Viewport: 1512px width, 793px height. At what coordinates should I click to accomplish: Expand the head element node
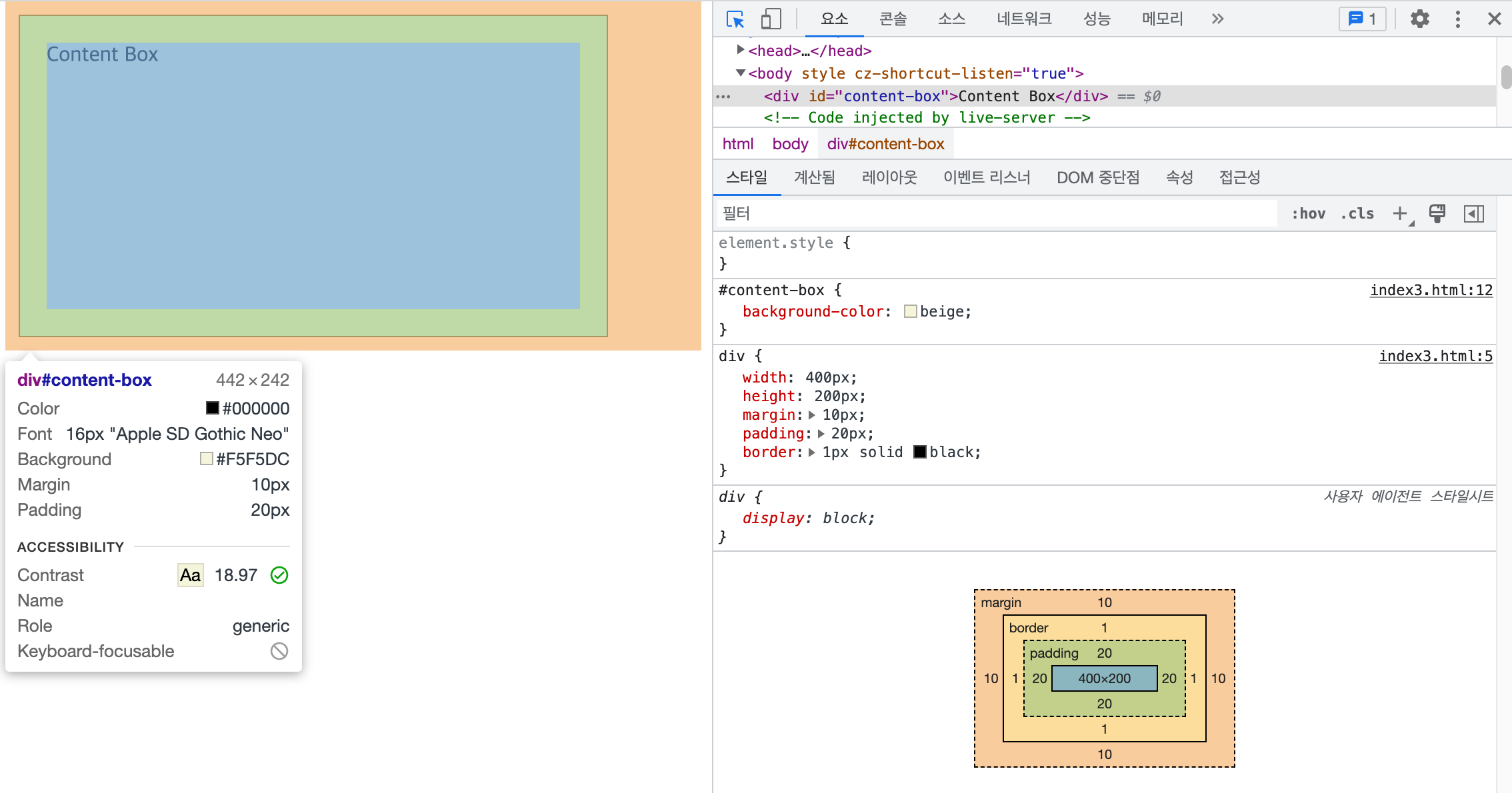740,50
